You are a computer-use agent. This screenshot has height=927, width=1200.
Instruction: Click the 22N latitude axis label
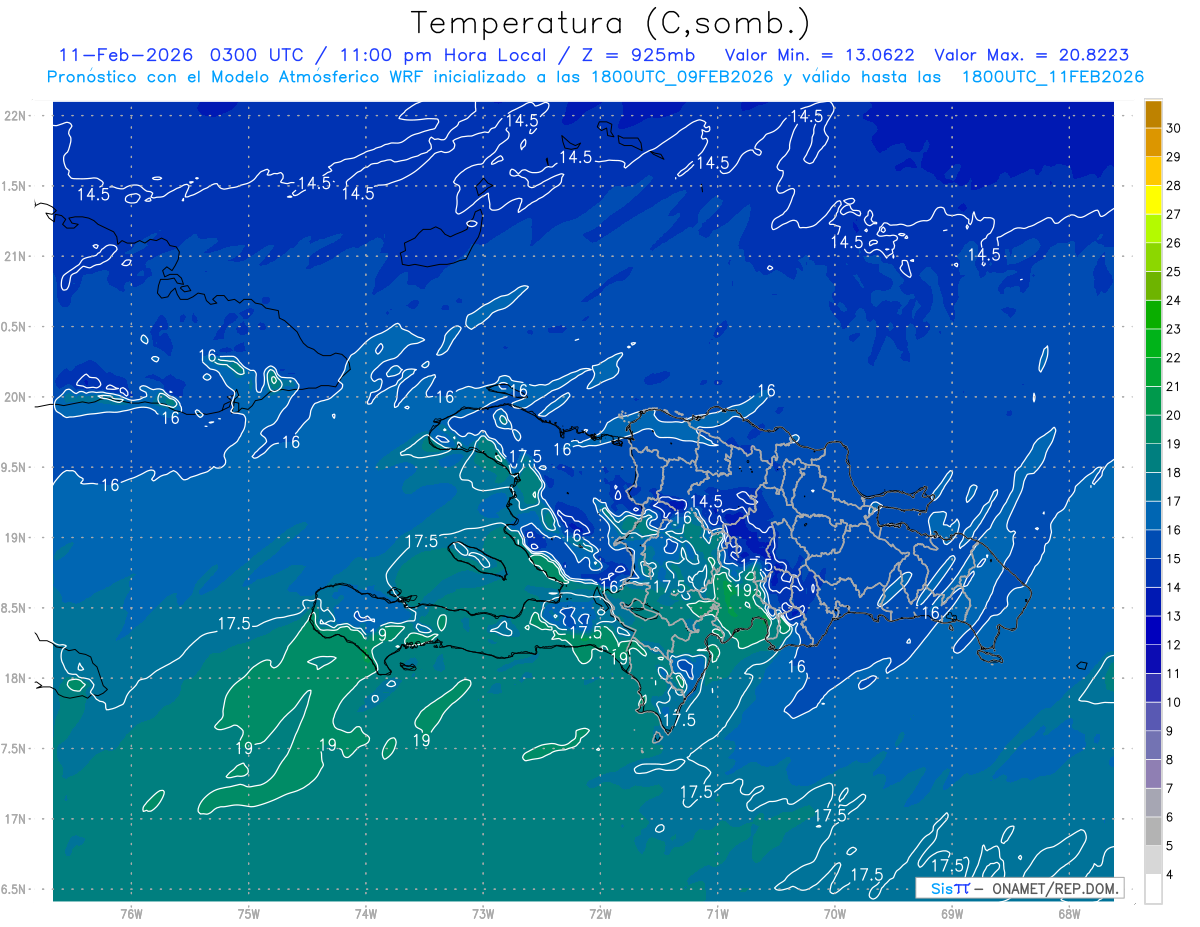point(15,116)
